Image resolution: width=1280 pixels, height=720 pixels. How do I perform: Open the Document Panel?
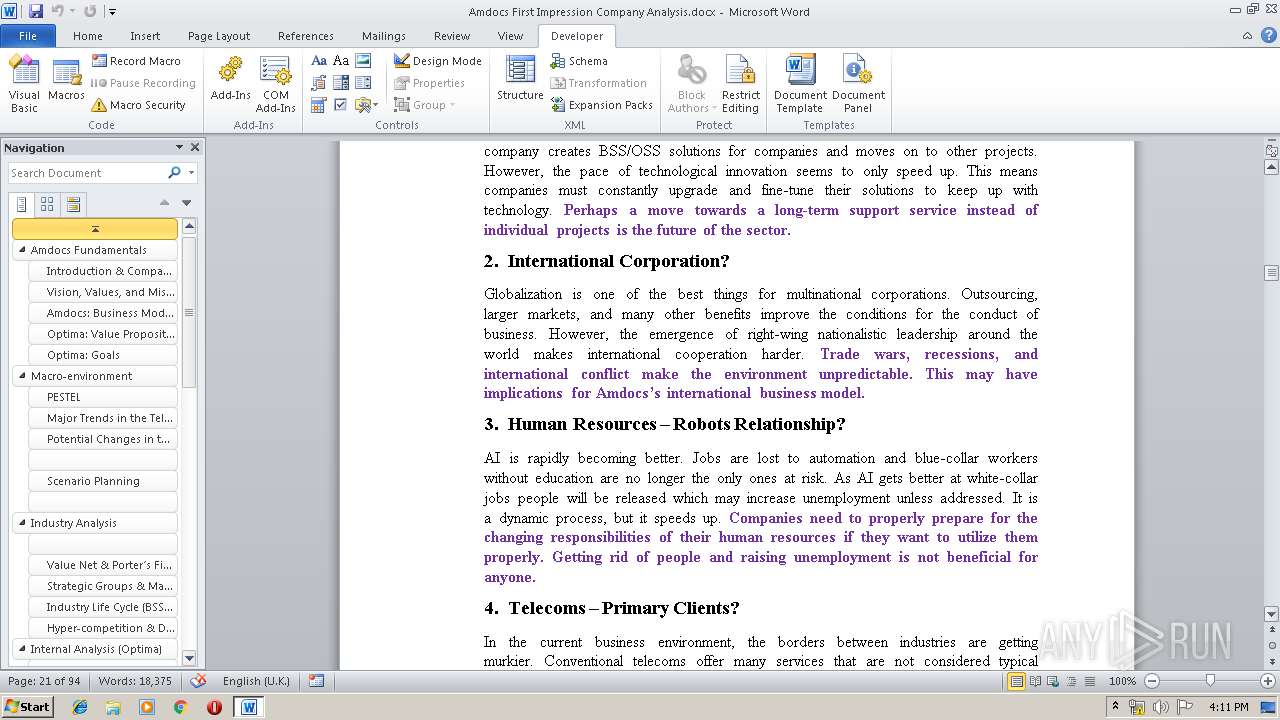(x=858, y=84)
